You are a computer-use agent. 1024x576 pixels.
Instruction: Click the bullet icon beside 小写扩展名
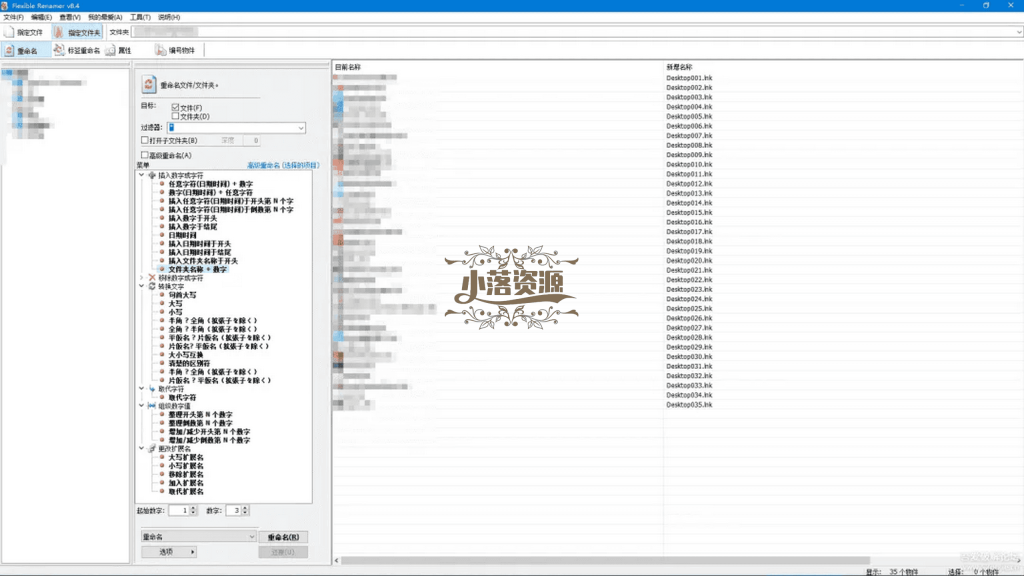coord(162,466)
